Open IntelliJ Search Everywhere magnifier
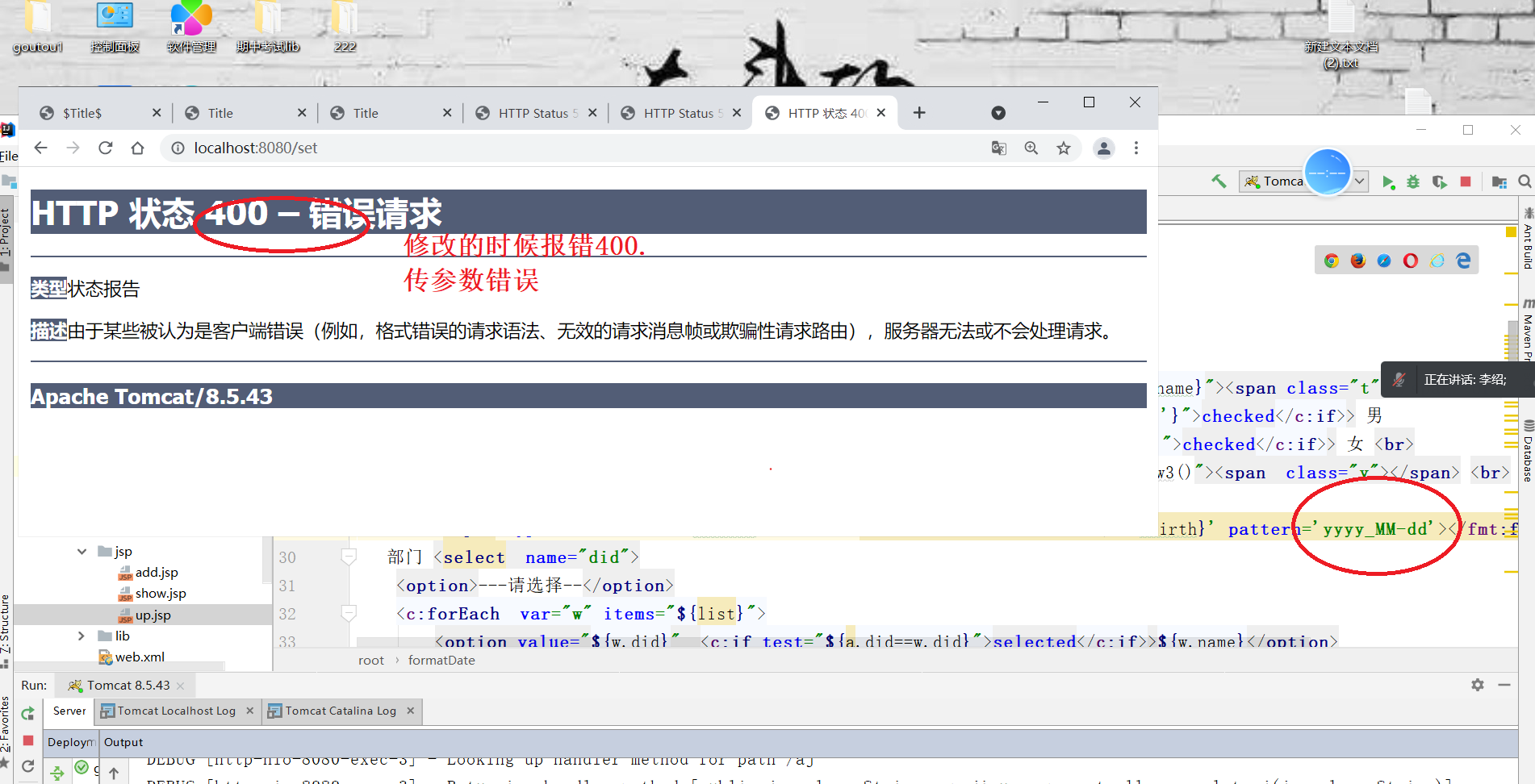1535x784 pixels. [1525, 181]
